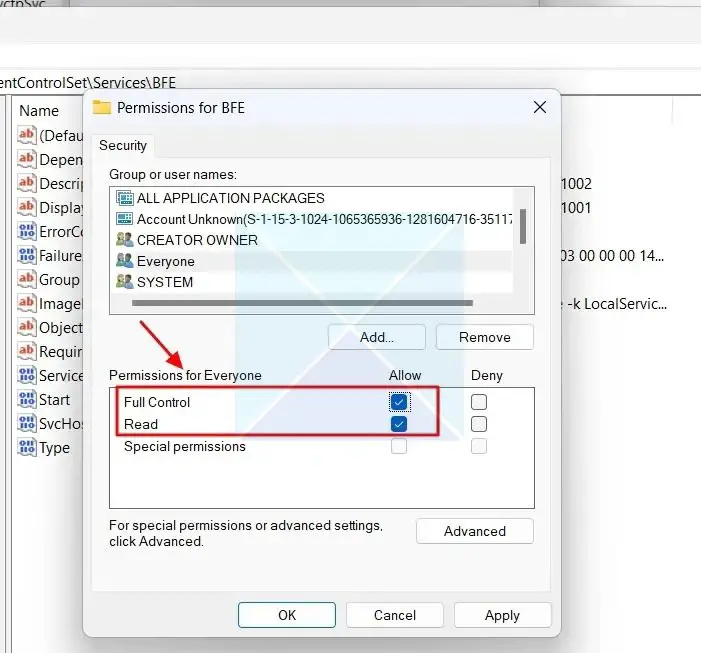Toggle Full Control Allow checkbox

pyautogui.click(x=399, y=402)
